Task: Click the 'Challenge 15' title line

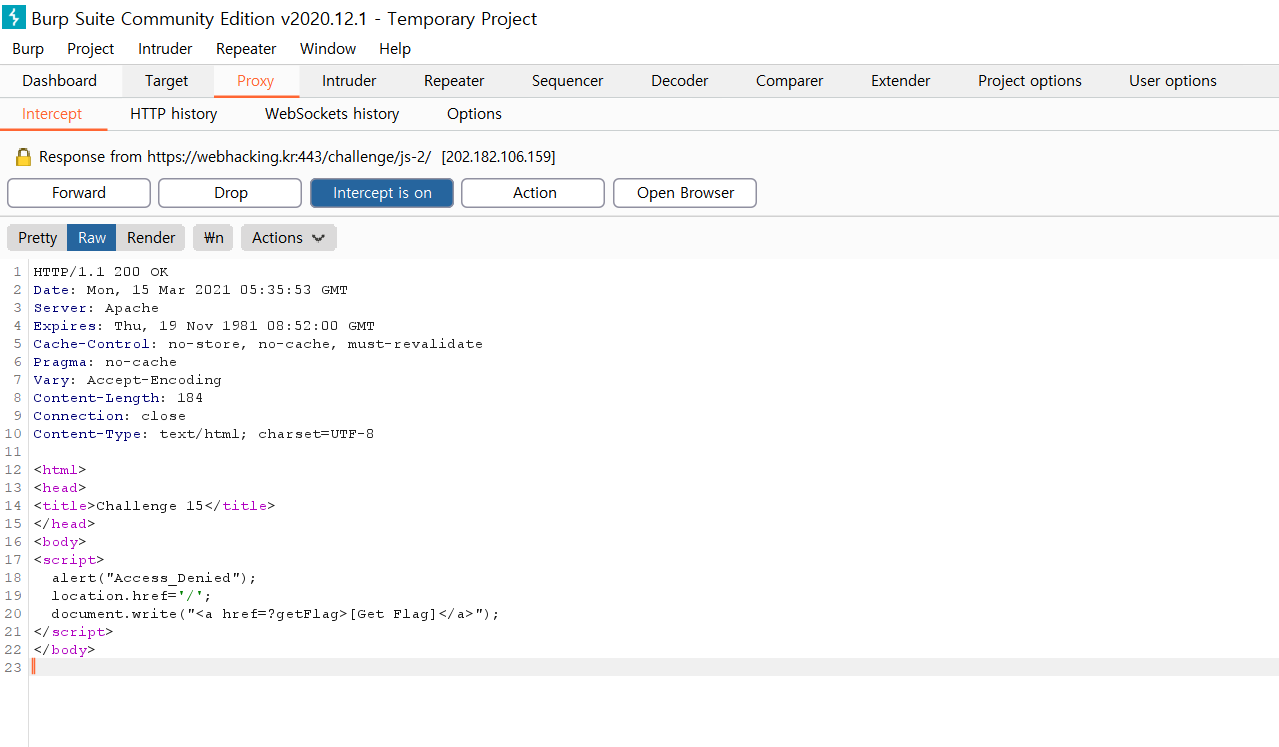Action: (x=154, y=506)
